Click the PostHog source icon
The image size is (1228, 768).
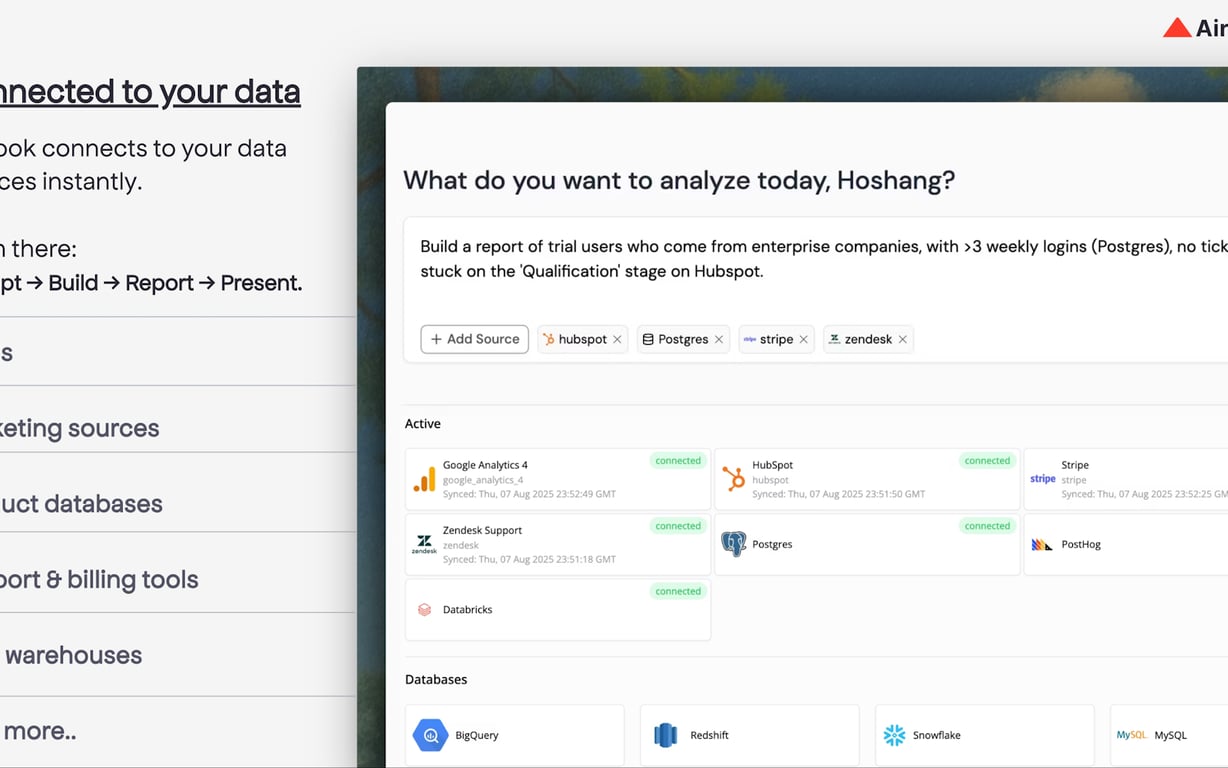point(1040,544)
